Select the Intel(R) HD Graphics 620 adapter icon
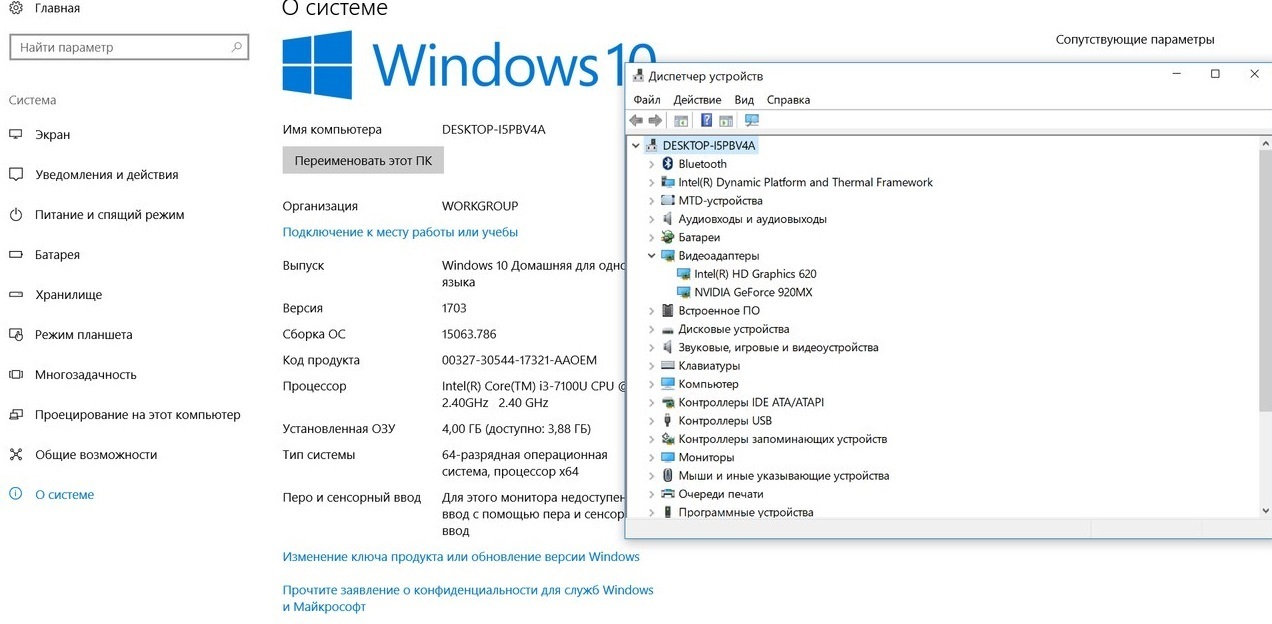Image resolution: width=1272 pixels, height=624 pixels. 684,274
